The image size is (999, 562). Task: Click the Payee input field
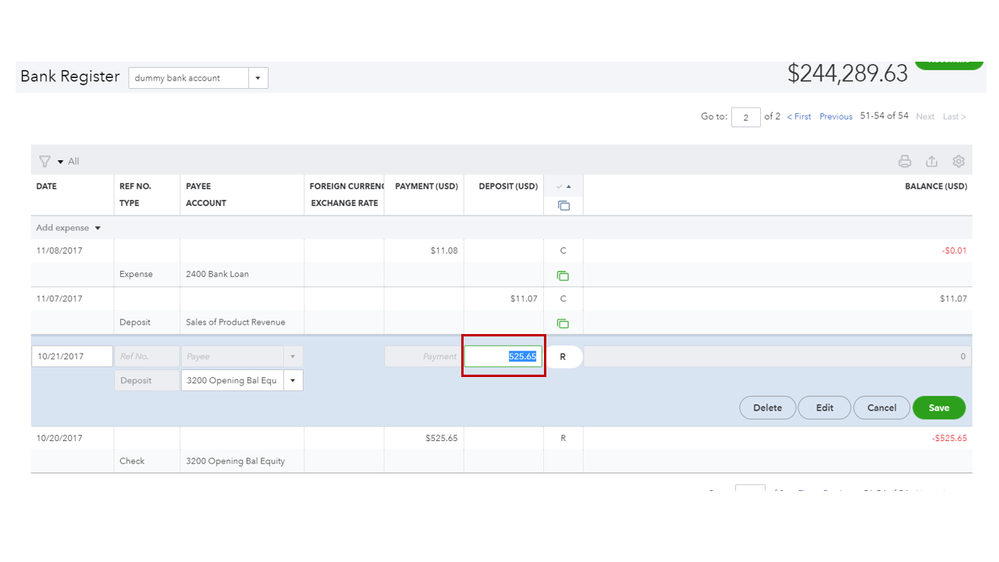coord(233,356)
